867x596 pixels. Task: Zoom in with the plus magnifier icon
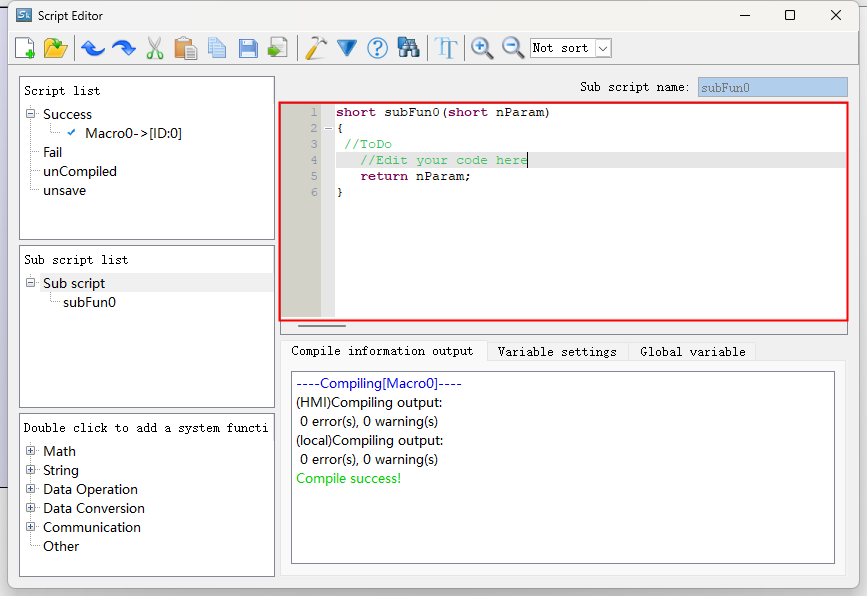(x=482, y=48)
